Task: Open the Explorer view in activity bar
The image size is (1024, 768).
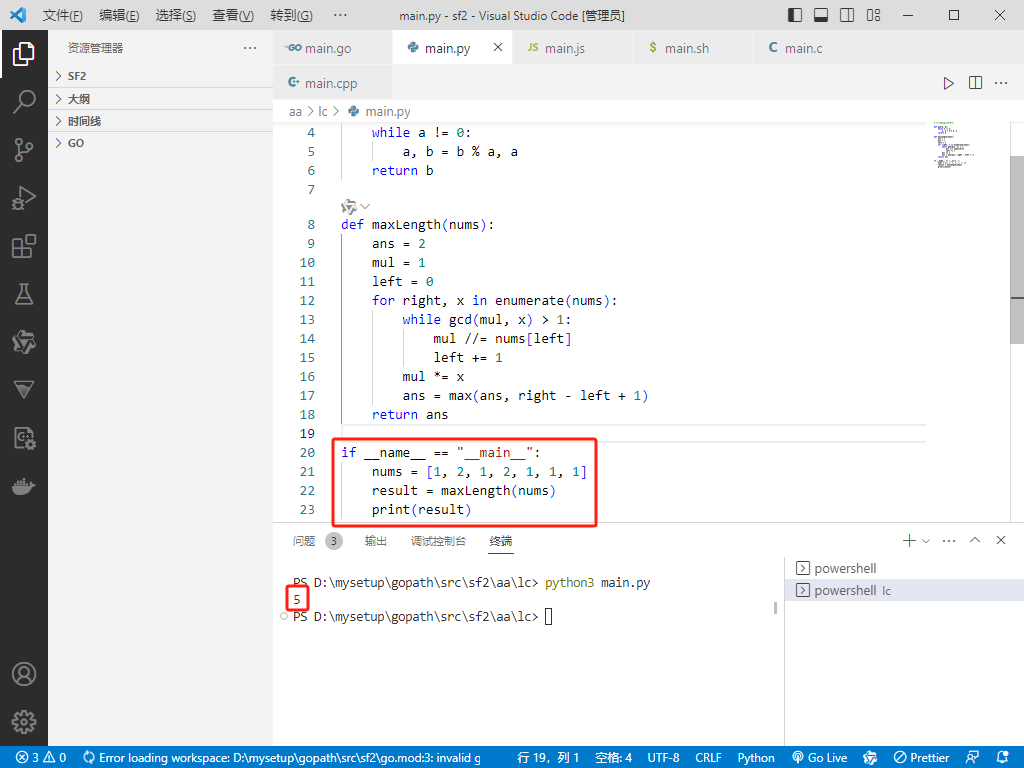Action: tap(24, 54)
